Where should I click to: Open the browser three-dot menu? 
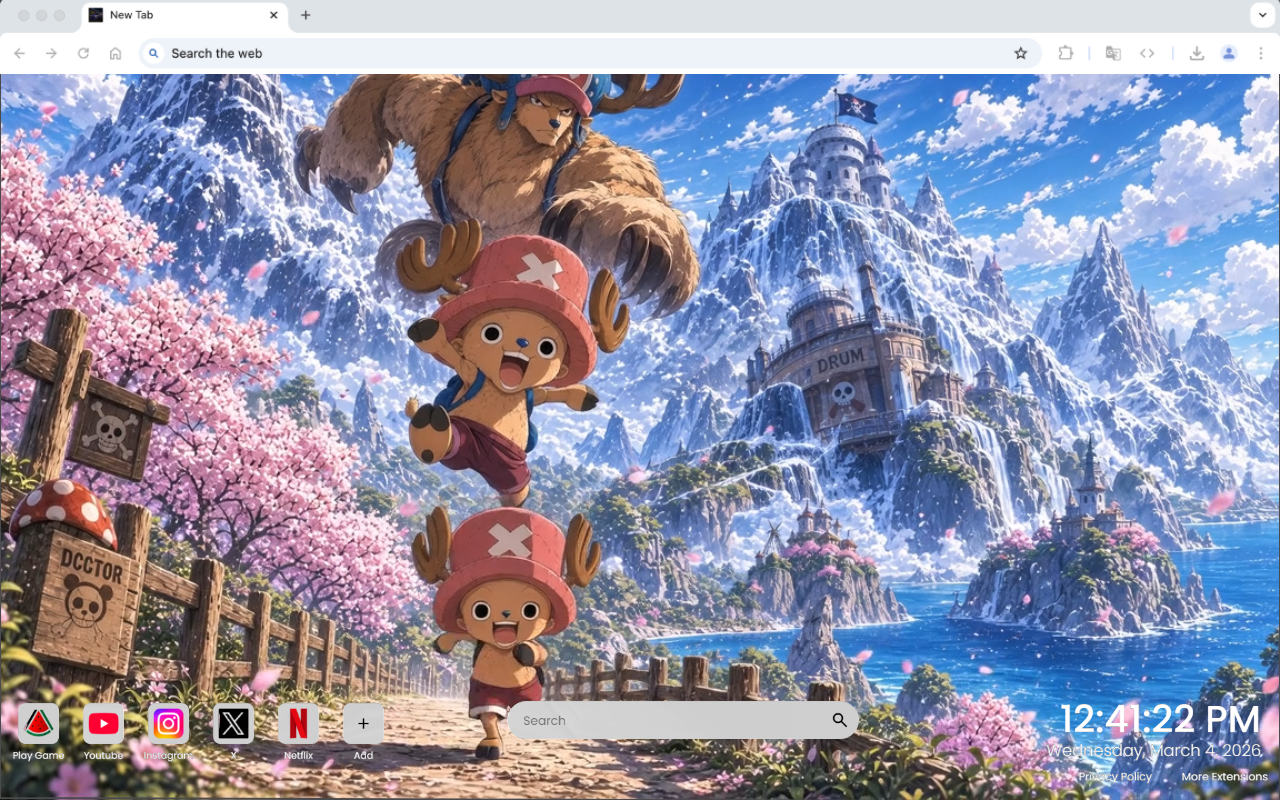(x=1261, y=53)
